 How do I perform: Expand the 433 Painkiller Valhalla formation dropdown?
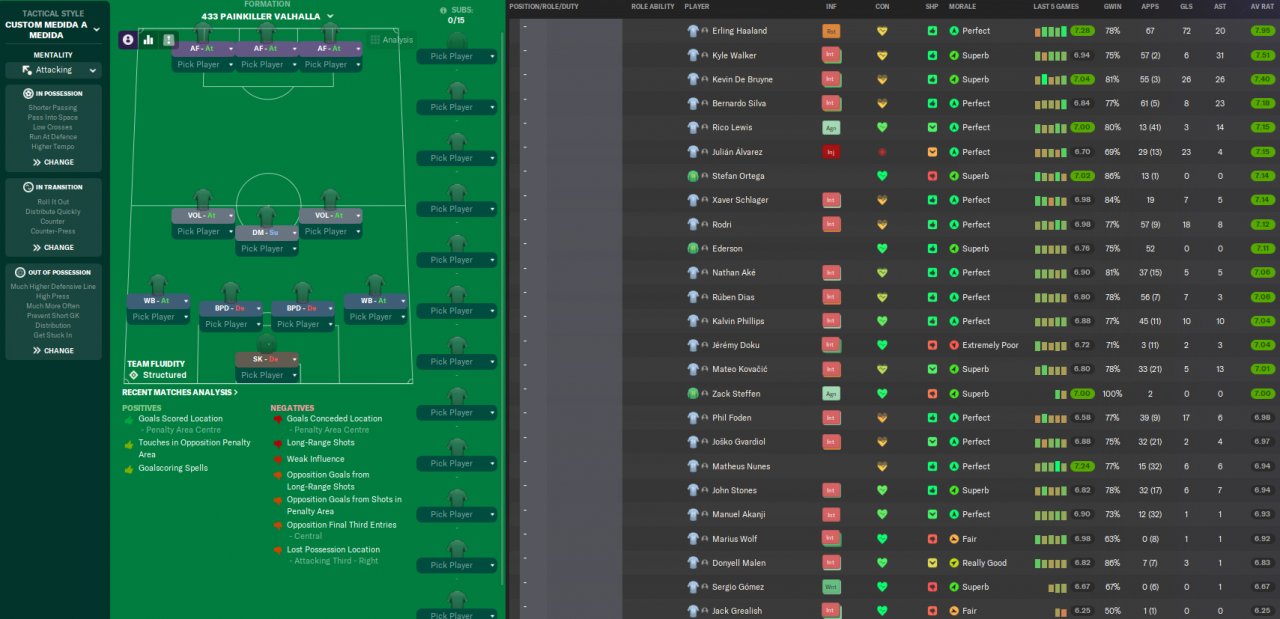pyautogui.click(x=330, y=16)
